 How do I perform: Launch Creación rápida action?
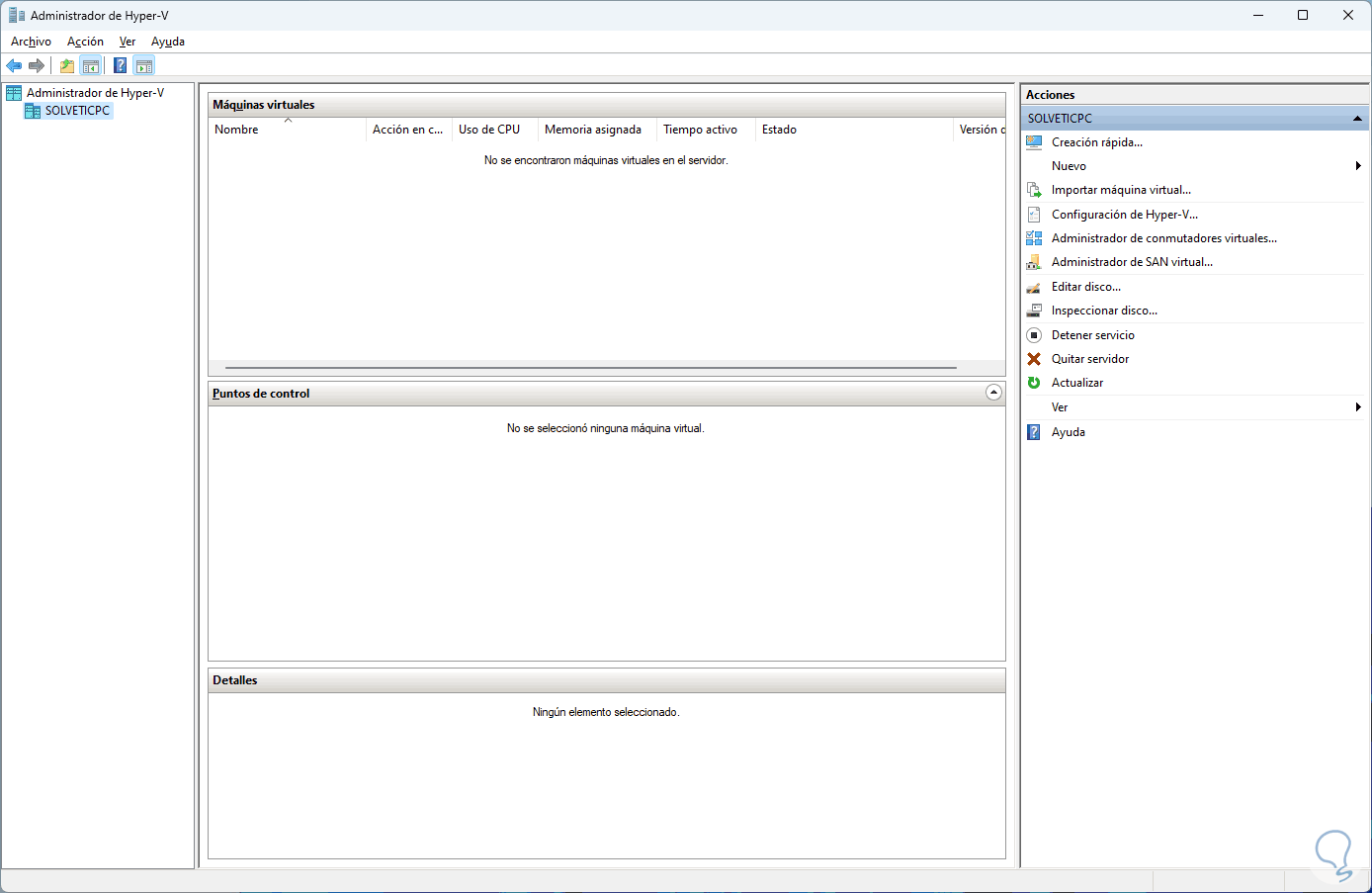pos(1097,142)
